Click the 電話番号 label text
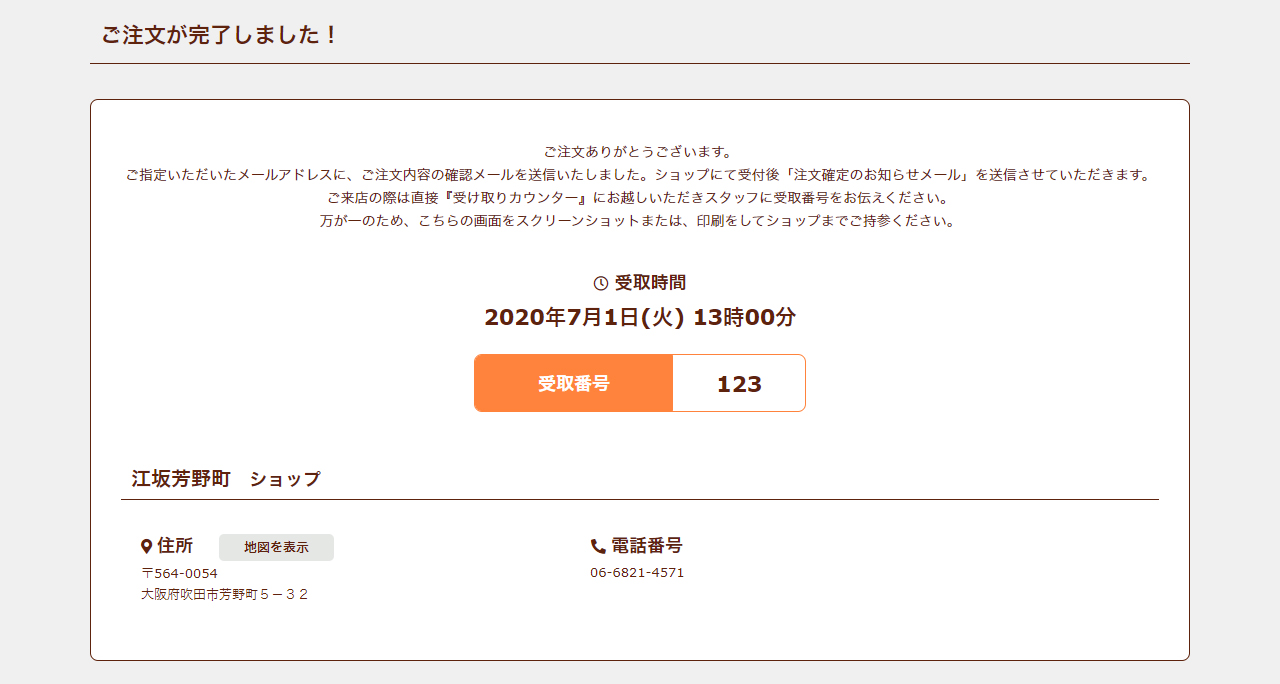 coord(646,546)
